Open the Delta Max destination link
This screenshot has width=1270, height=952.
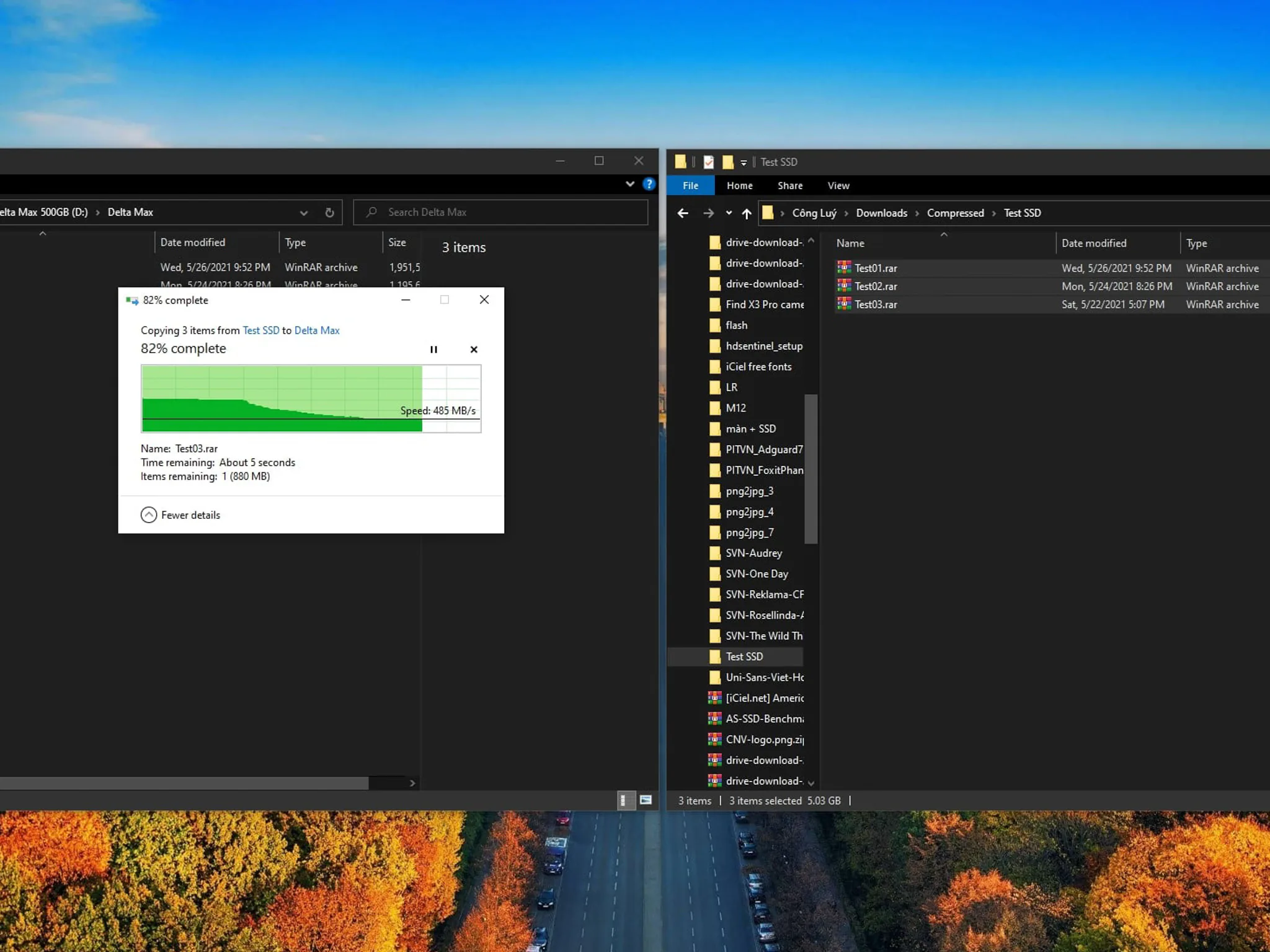tap(317, 330)
